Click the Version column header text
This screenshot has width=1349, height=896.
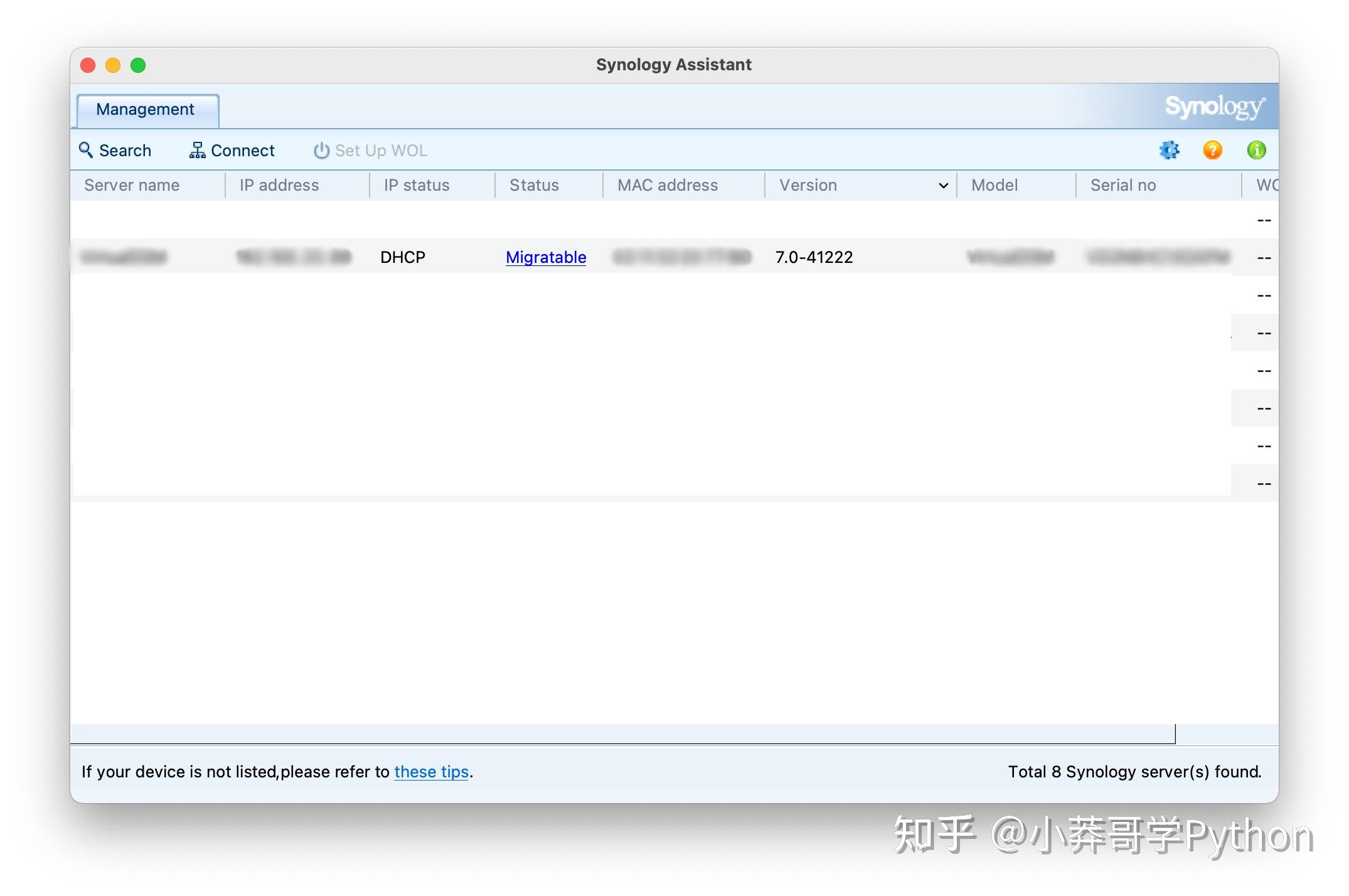pyautogui.click(x=808, y=185)
